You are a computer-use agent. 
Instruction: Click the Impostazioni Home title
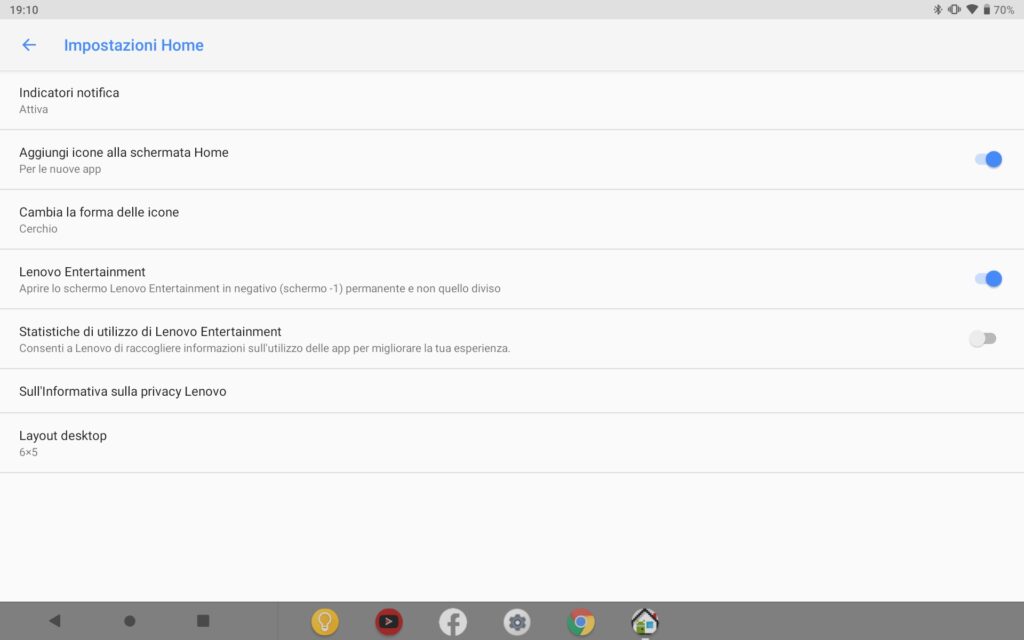(134, 45)
